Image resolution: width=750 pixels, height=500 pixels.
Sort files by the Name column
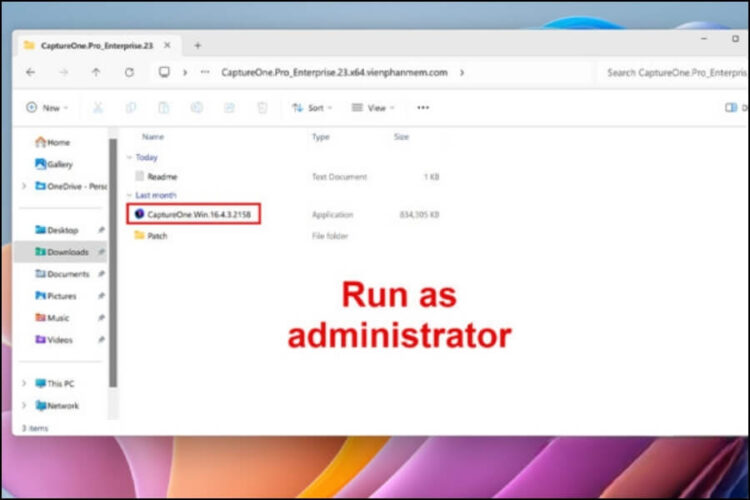point(153,137)
